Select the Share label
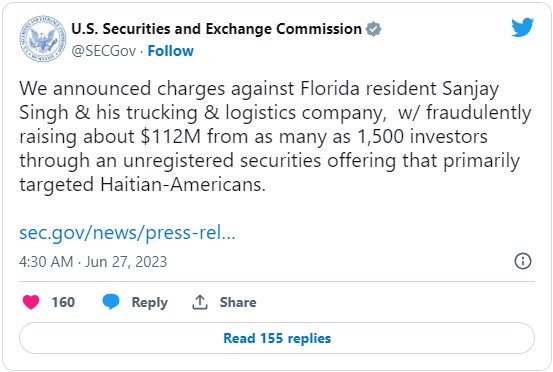 pyautogui.click(x=238, y=302)
